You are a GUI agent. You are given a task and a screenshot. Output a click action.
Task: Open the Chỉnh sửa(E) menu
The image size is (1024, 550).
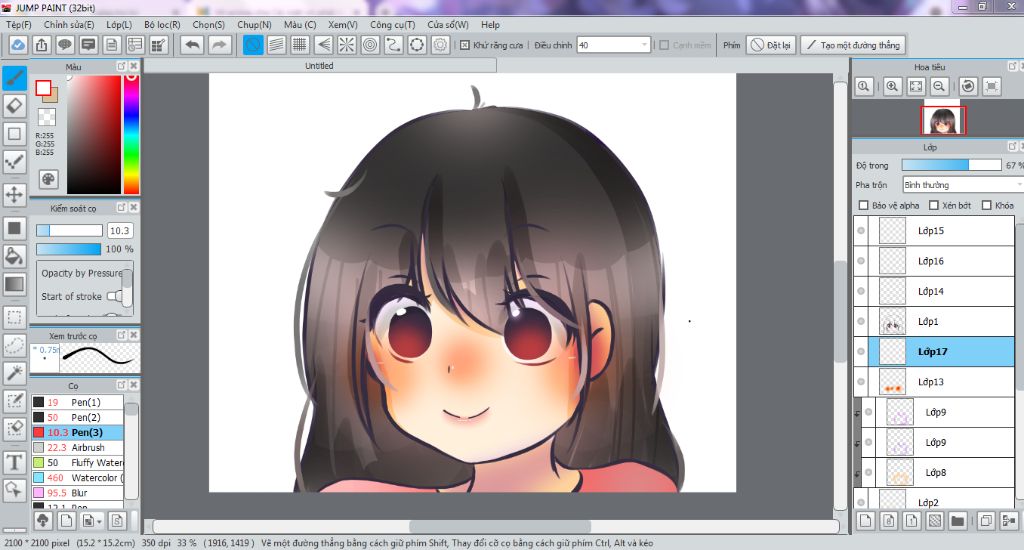pos(69,25)
